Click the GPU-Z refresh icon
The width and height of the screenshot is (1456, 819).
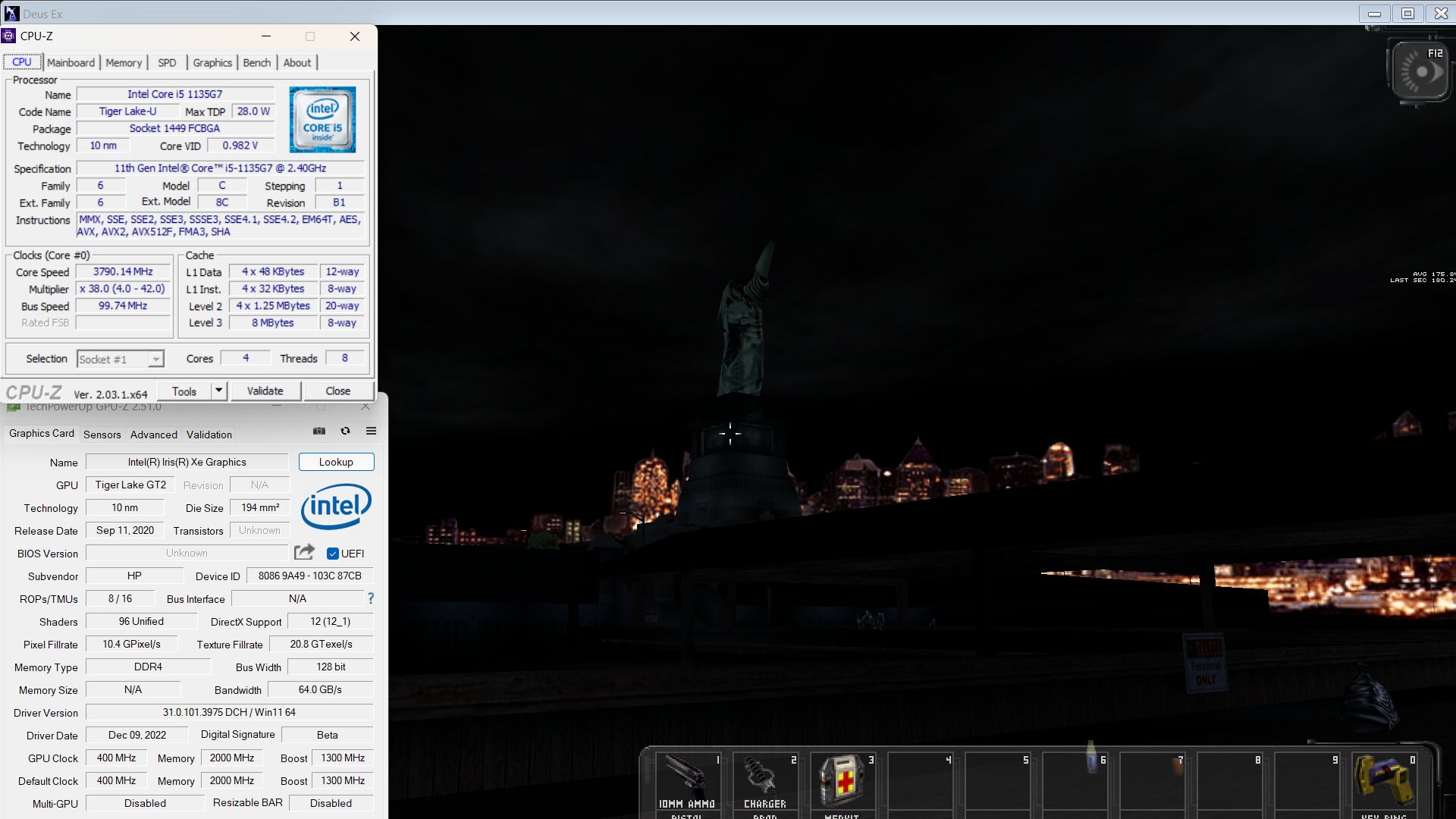click(345, 431)
